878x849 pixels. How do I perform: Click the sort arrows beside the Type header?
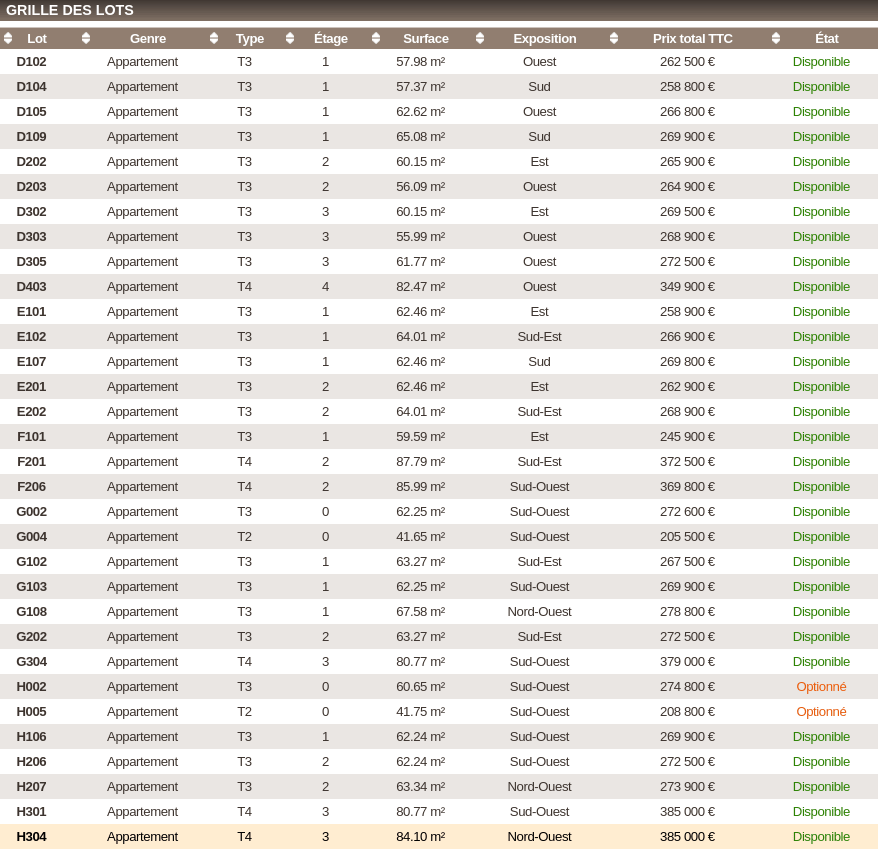click(x=214, y=38)
